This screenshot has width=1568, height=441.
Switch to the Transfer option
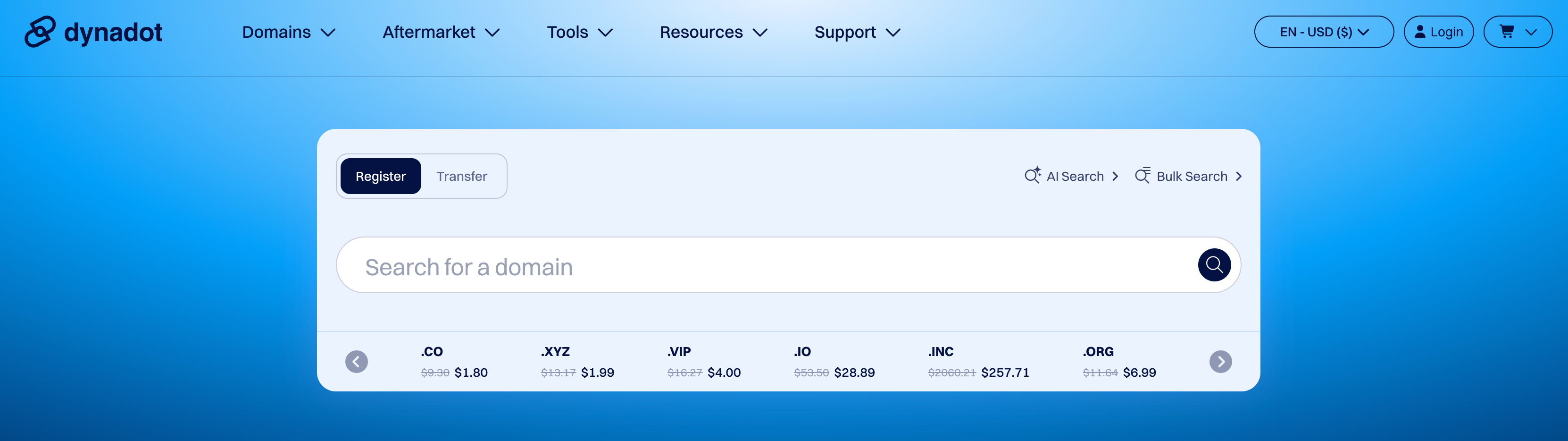[461, 176]
